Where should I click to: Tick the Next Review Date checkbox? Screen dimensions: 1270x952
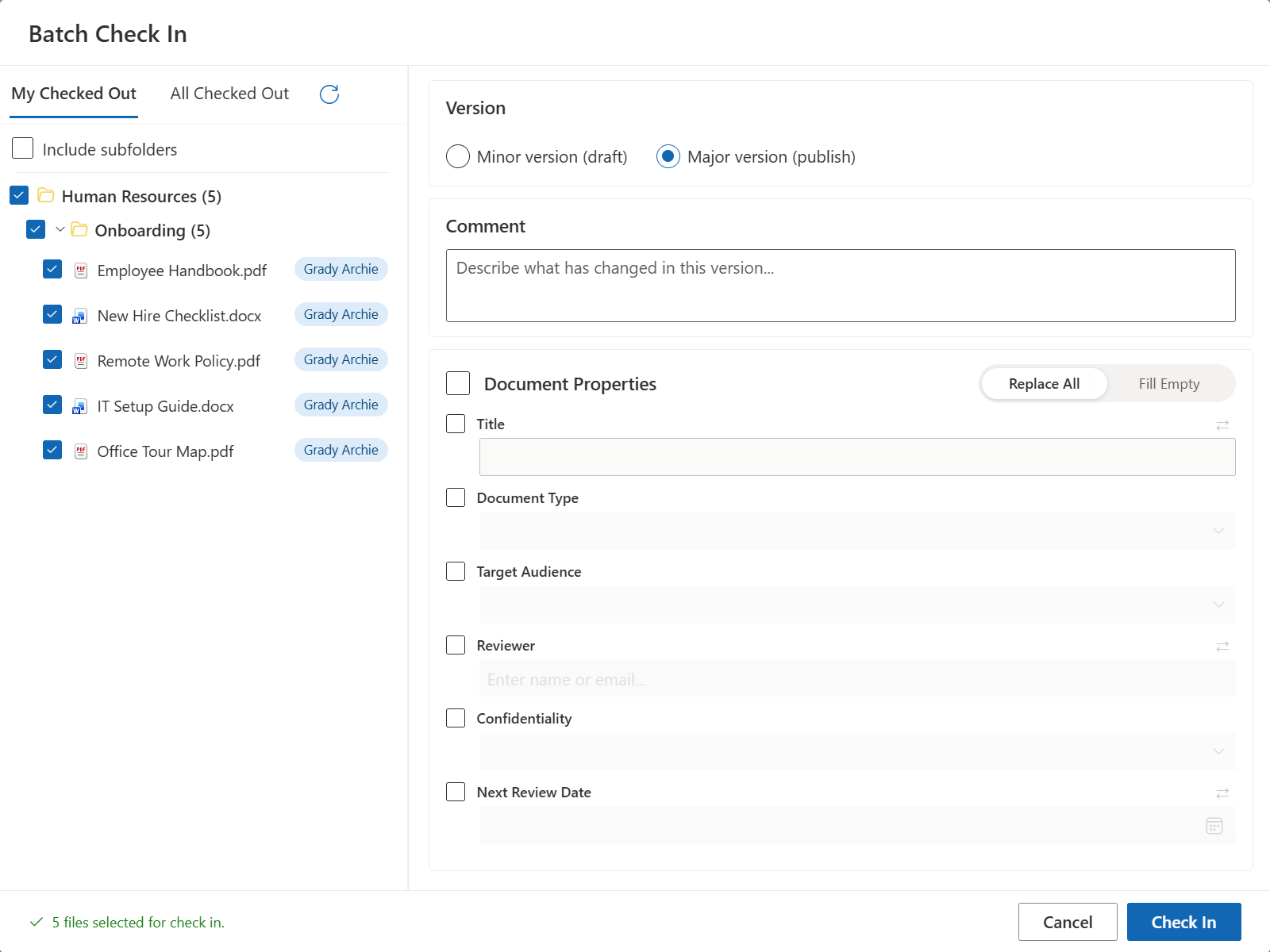[x=456, y=792]
